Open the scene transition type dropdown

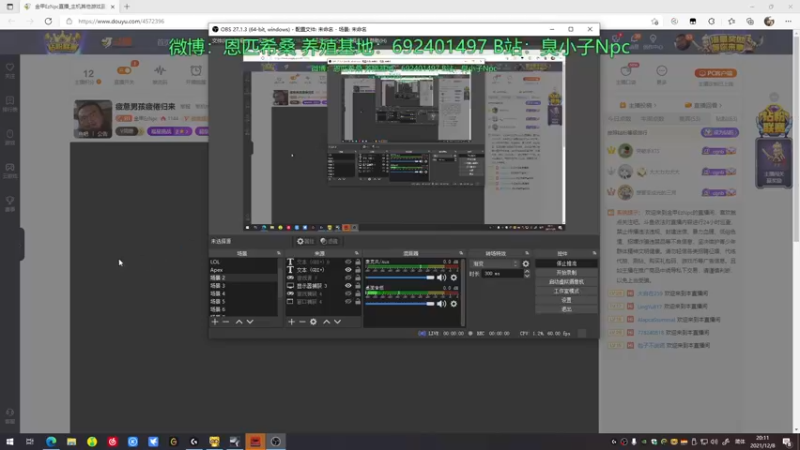click(x=495, y=264)
